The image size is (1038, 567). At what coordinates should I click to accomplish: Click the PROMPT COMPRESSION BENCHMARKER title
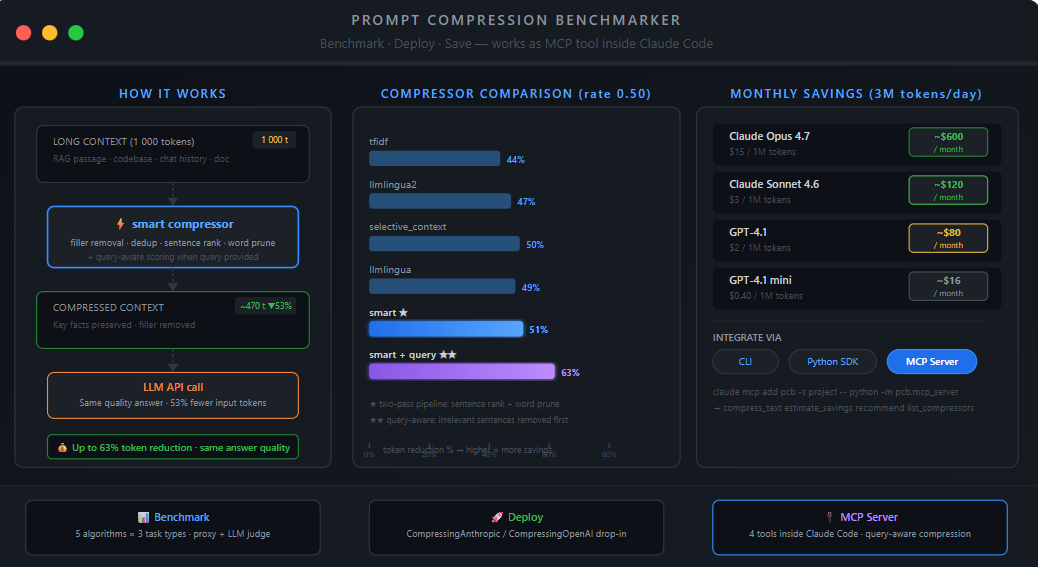coord(516,20)
